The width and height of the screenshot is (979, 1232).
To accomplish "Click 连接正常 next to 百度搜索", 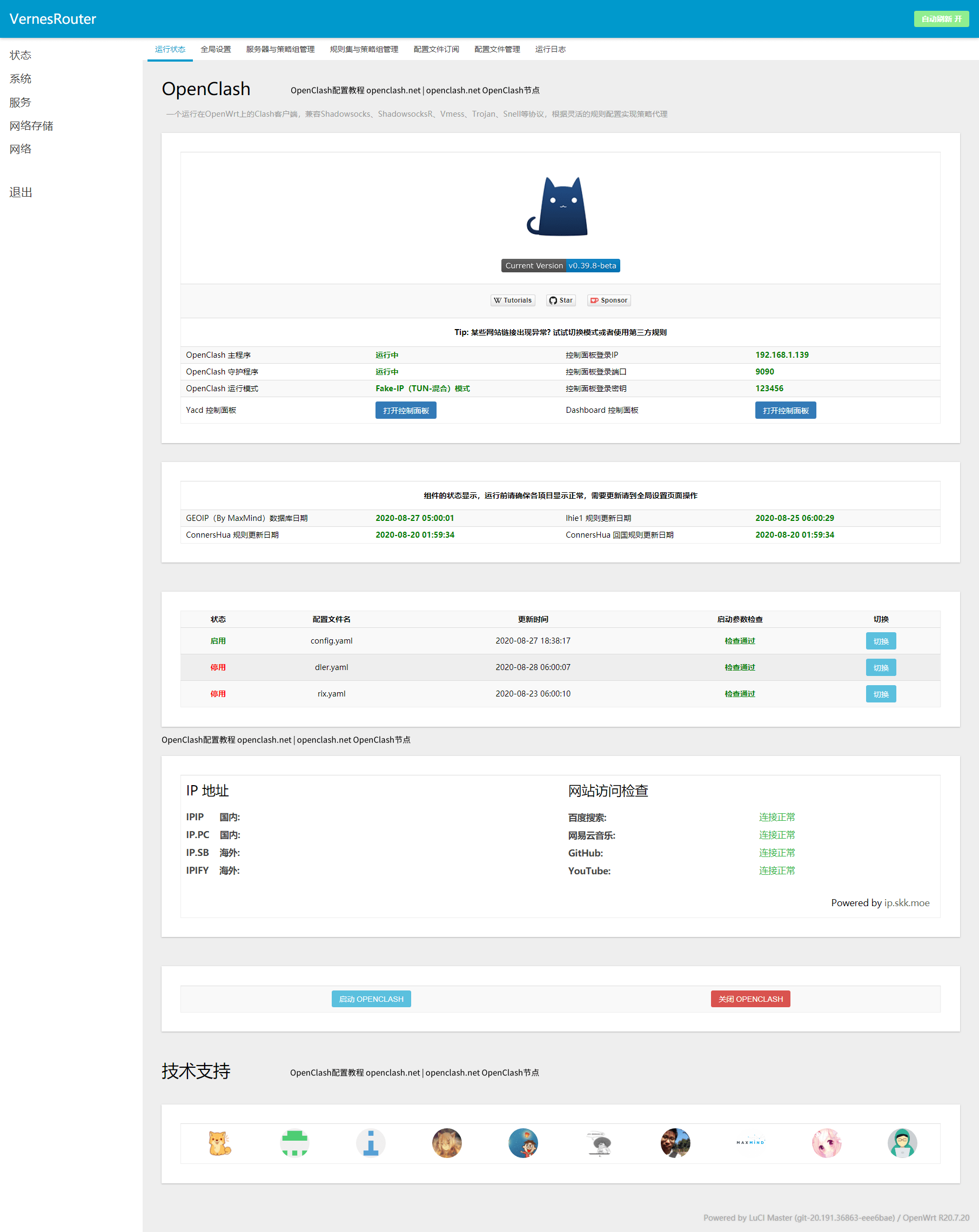I will point(777,817).
